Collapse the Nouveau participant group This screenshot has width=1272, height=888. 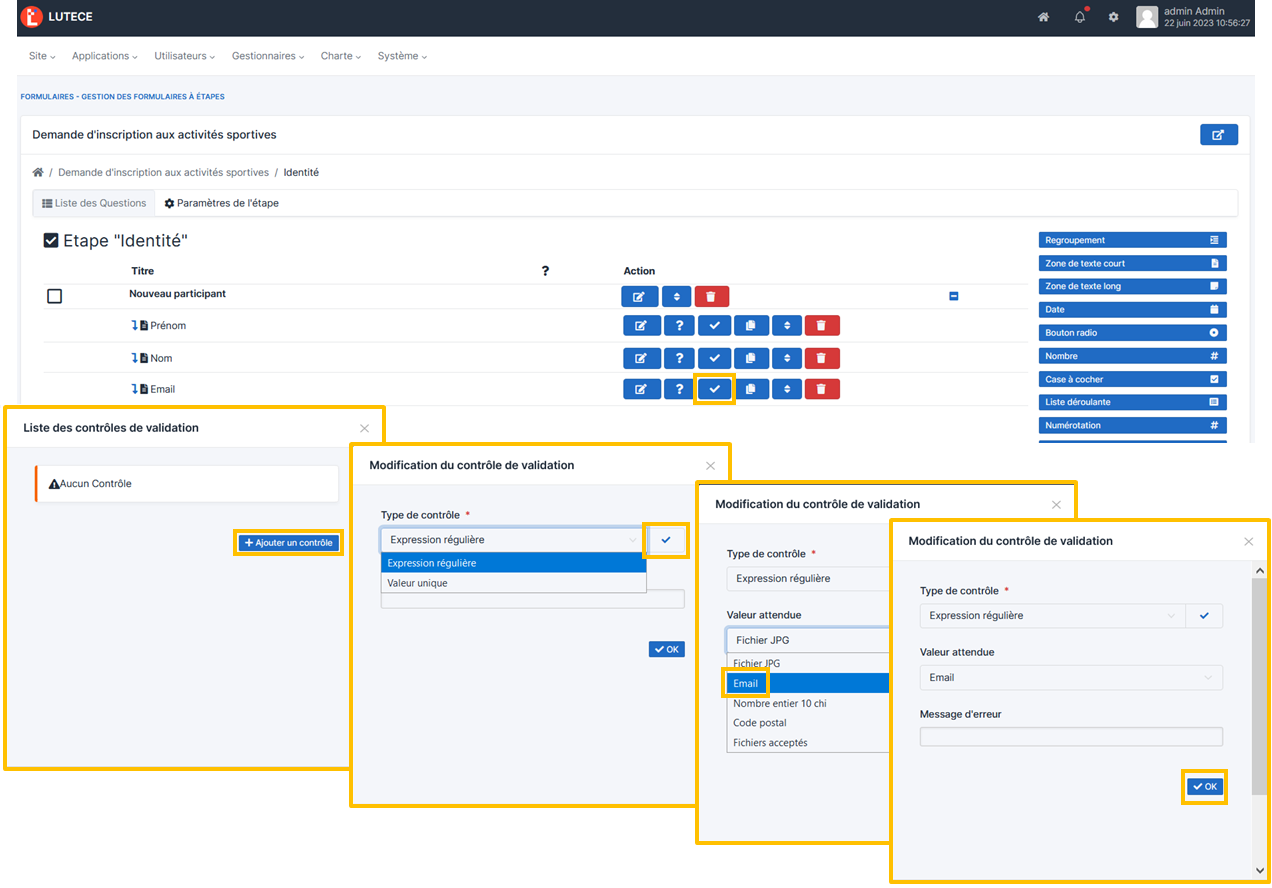953,295
